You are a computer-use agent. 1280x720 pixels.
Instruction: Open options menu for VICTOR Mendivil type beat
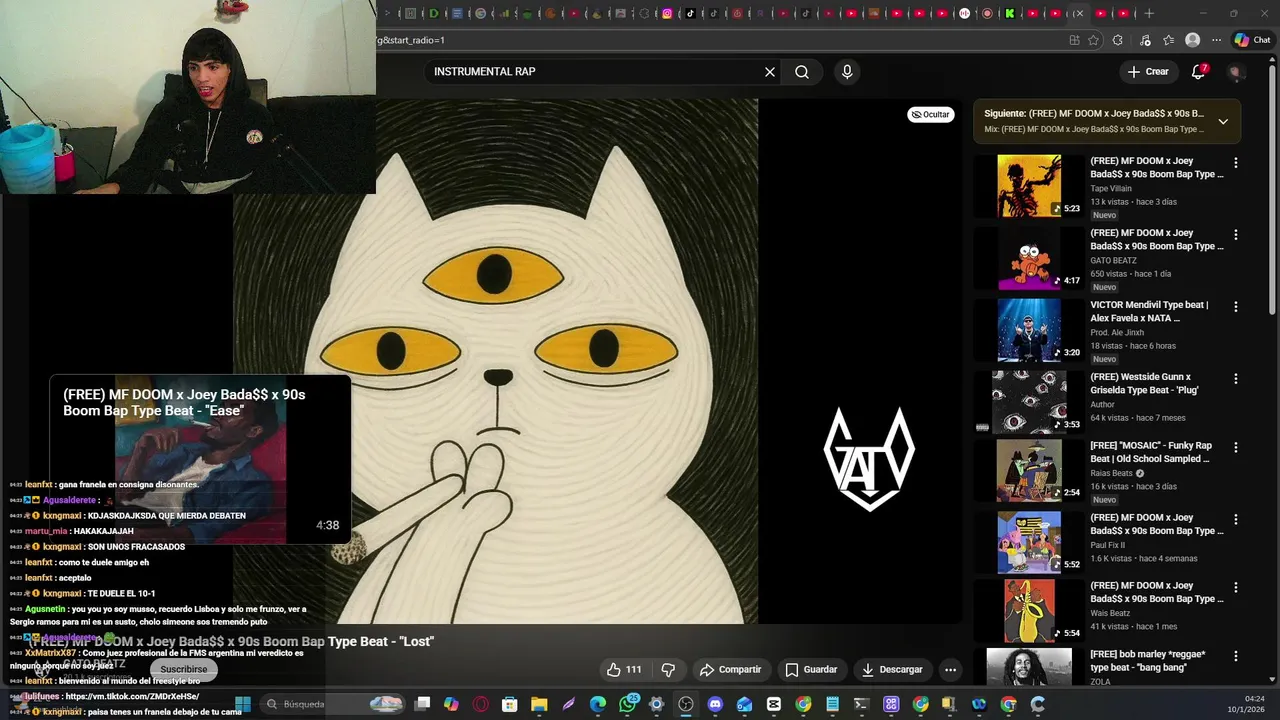point(1236,307)
